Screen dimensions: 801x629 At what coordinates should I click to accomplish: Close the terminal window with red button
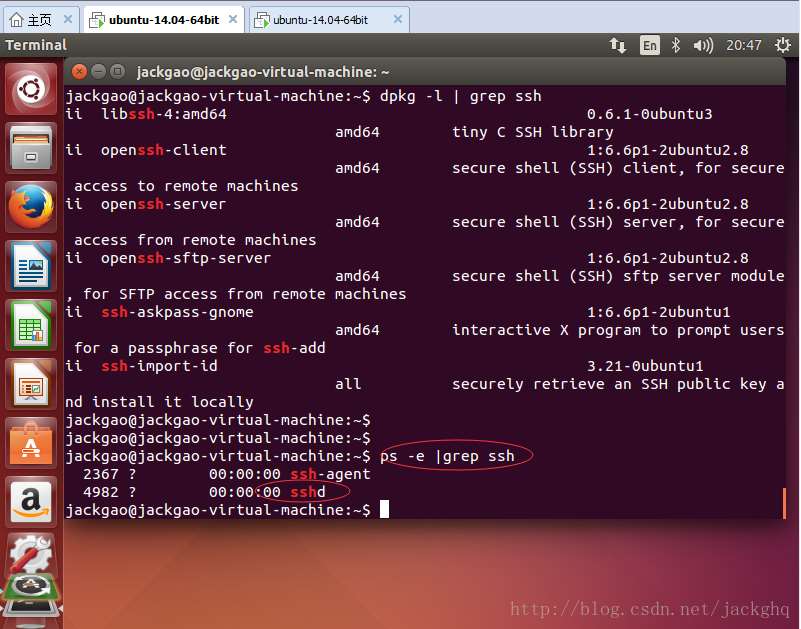(79, 72)
